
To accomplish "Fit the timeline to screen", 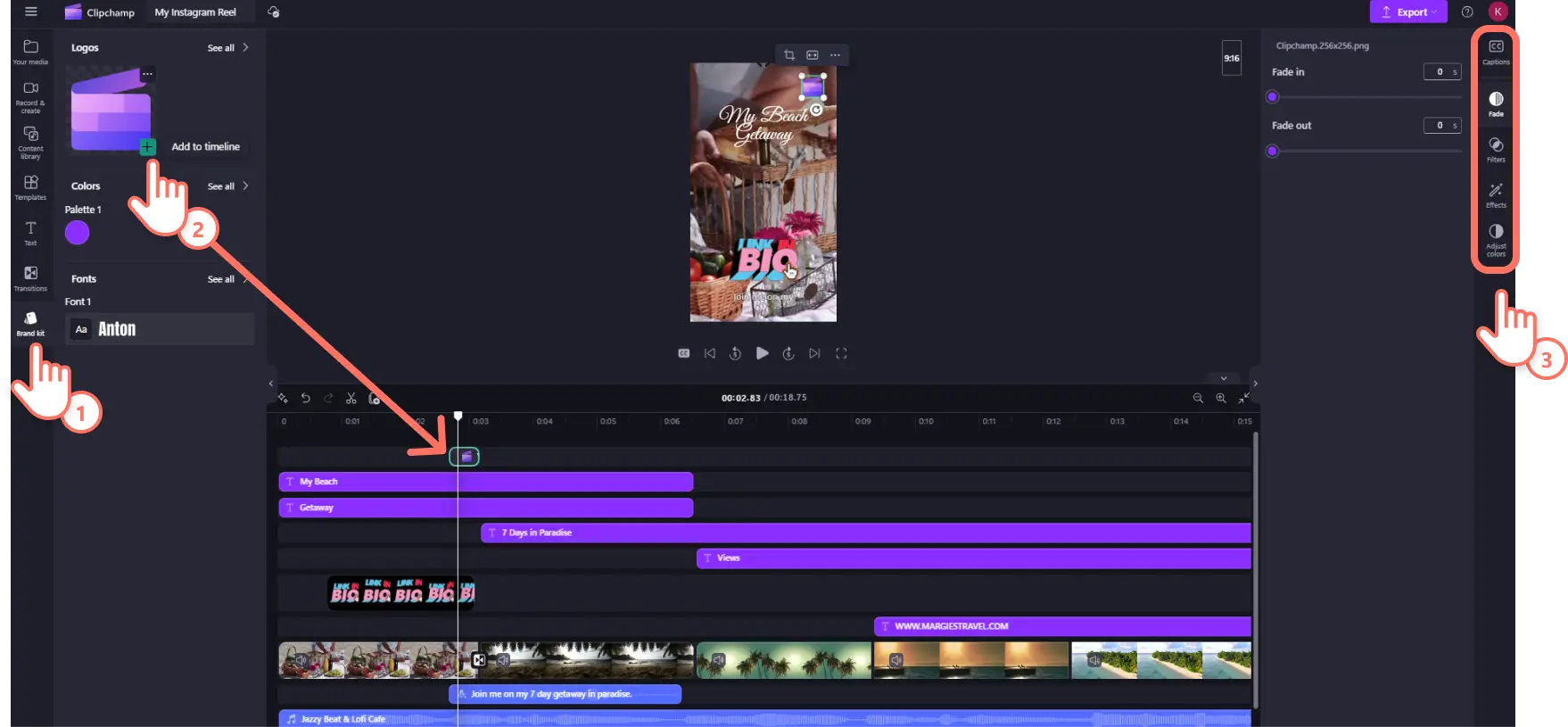I will tap(1243, 398).
